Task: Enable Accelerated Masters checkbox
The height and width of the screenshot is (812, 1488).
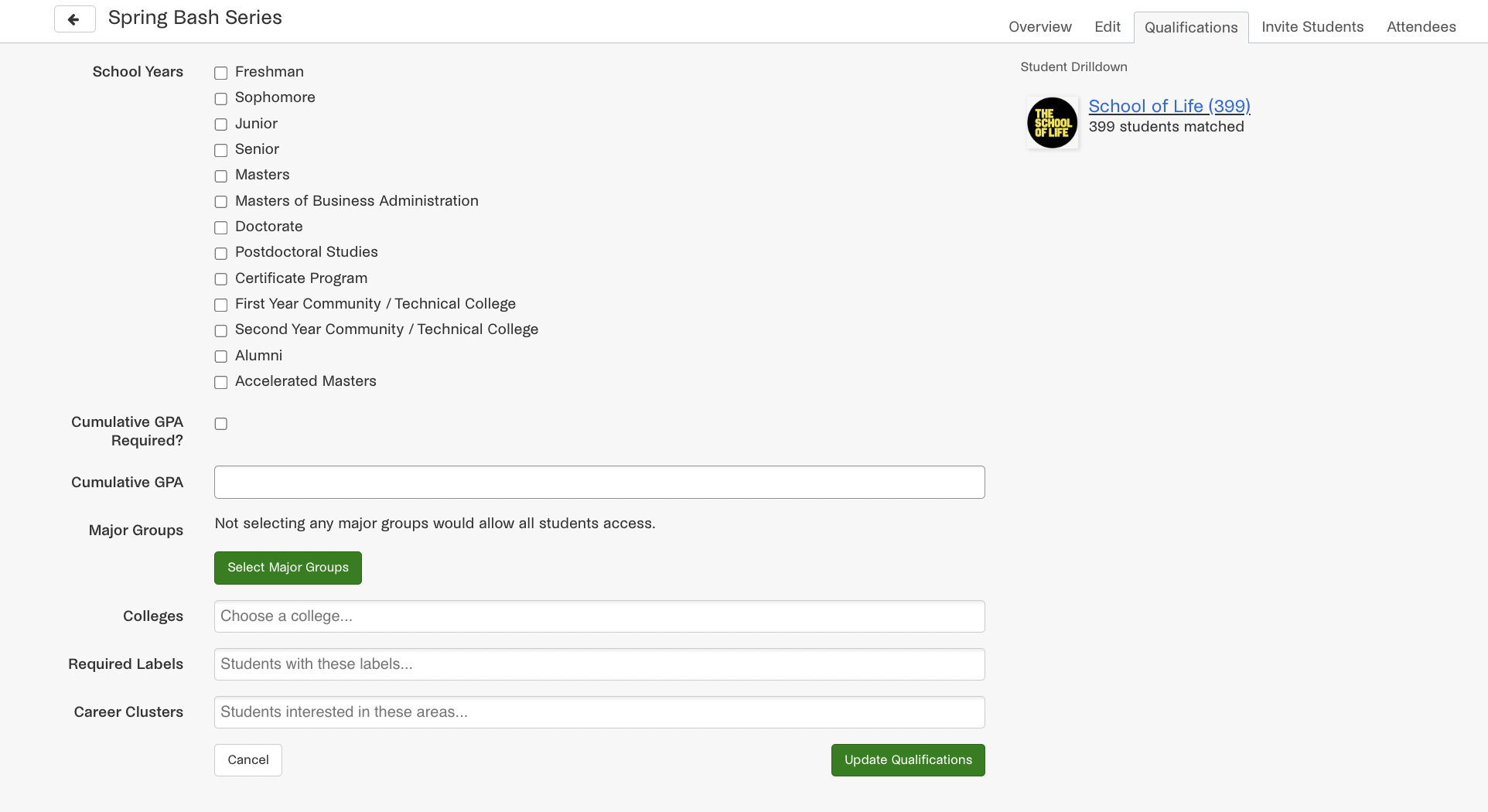Action: (221, 382)
